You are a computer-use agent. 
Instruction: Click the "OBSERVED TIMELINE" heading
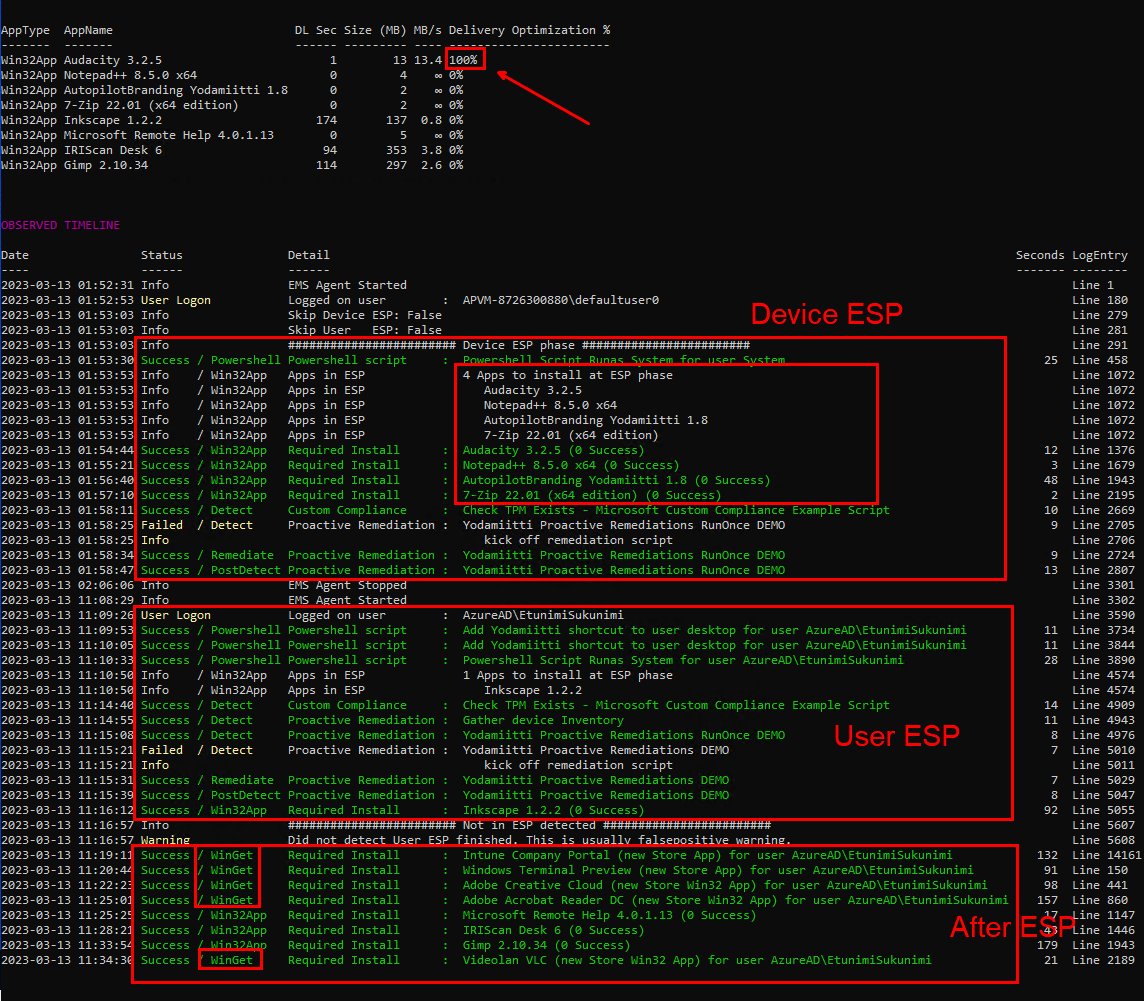coord(61,225)
